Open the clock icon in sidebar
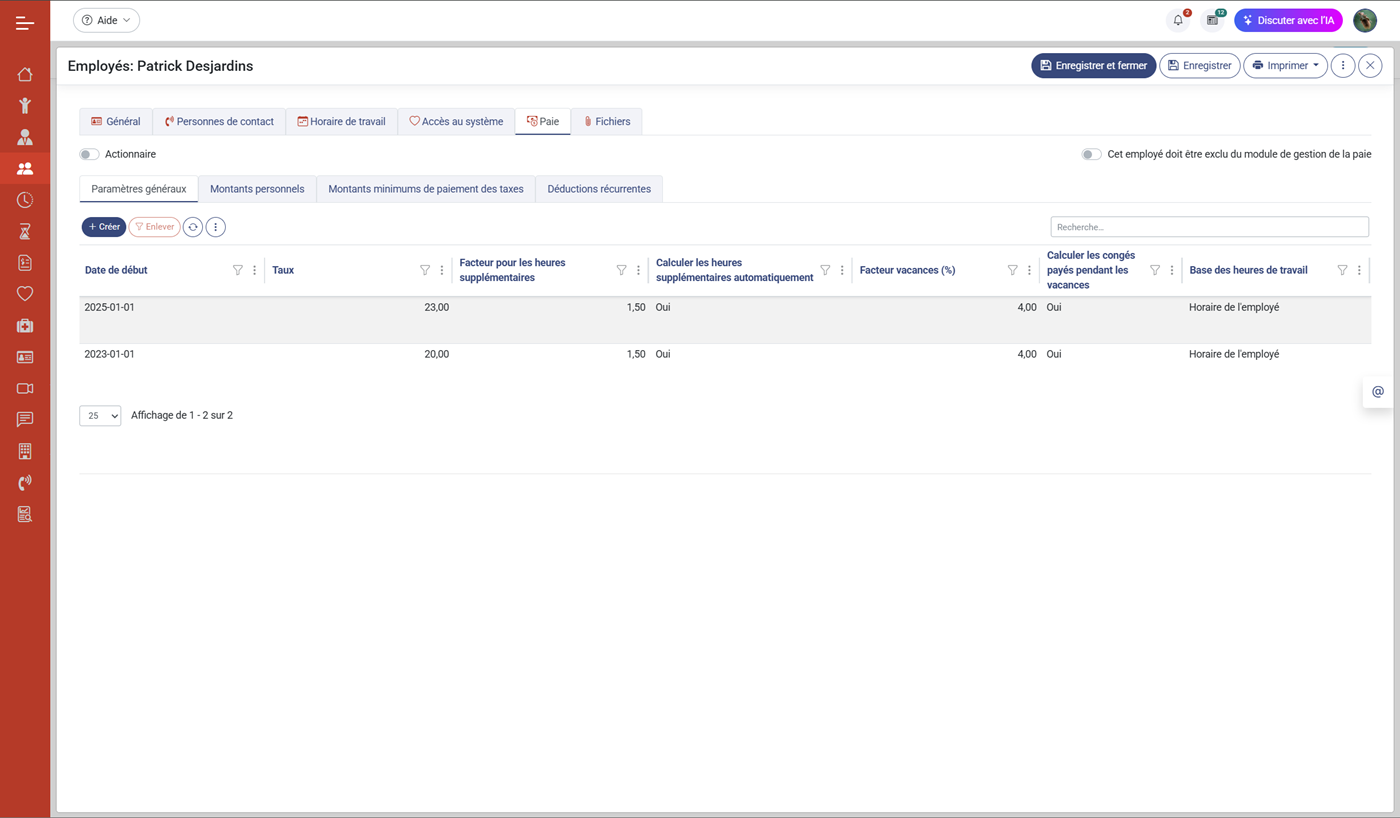Screen dimensions: 1400x818 25,200
